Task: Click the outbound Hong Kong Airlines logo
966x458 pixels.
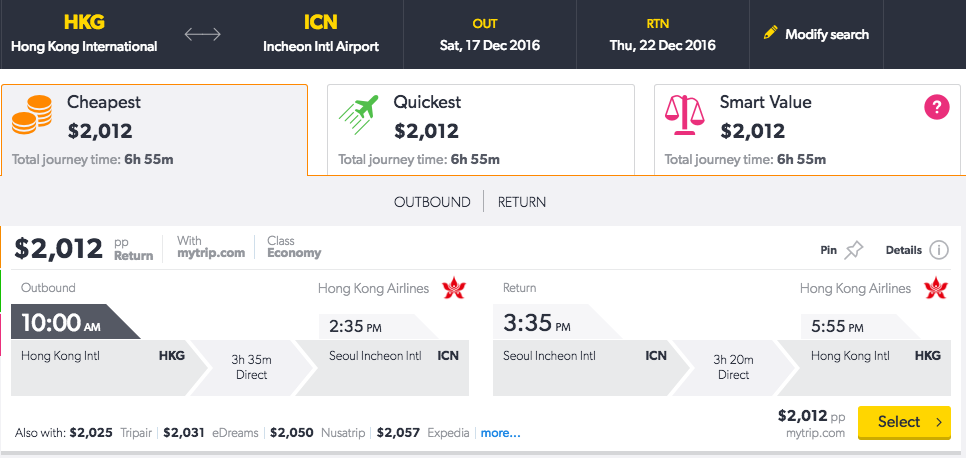Action: click(455, 288)
